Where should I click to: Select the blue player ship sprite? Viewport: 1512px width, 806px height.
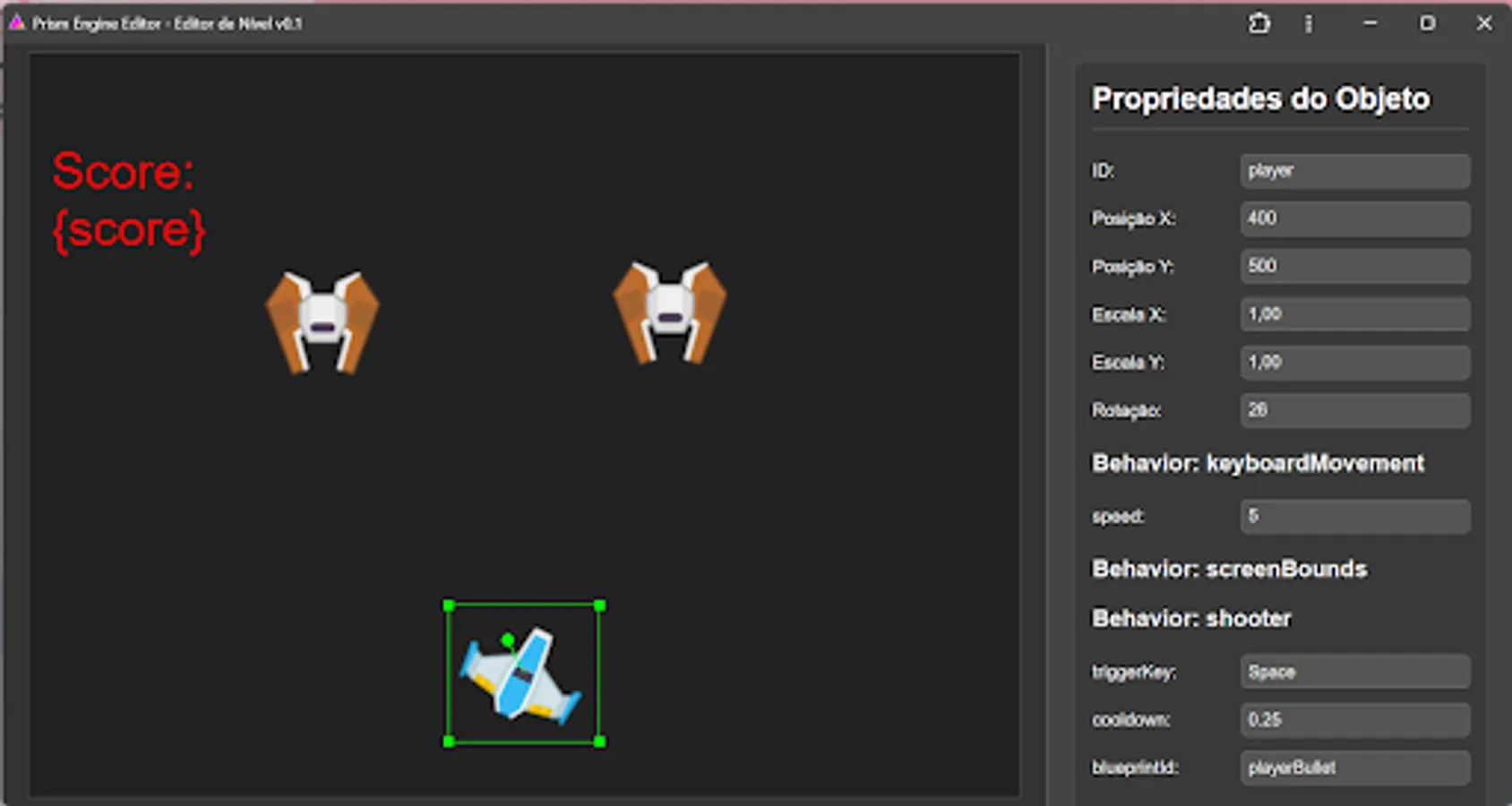tap(522, 676)
